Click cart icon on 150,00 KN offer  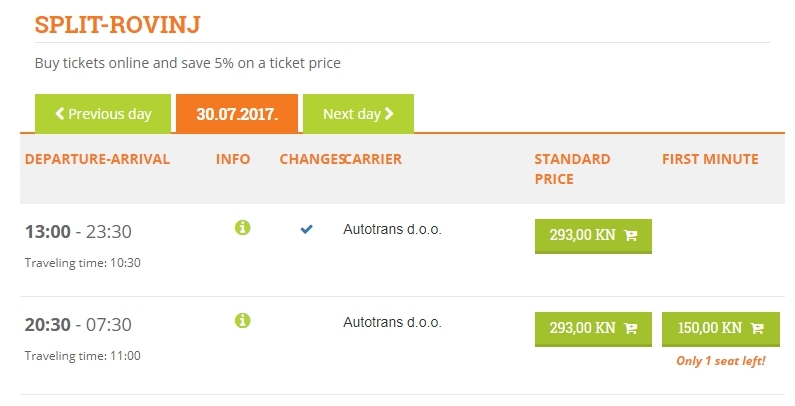757,328
